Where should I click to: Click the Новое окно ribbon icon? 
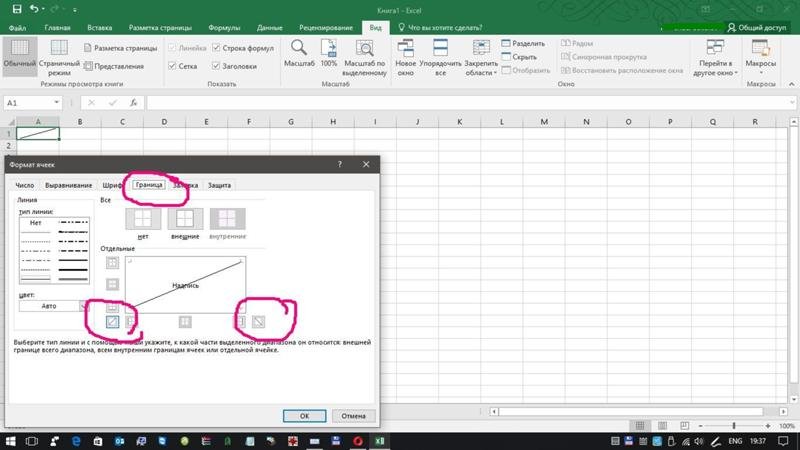click(x=406, y=50)
